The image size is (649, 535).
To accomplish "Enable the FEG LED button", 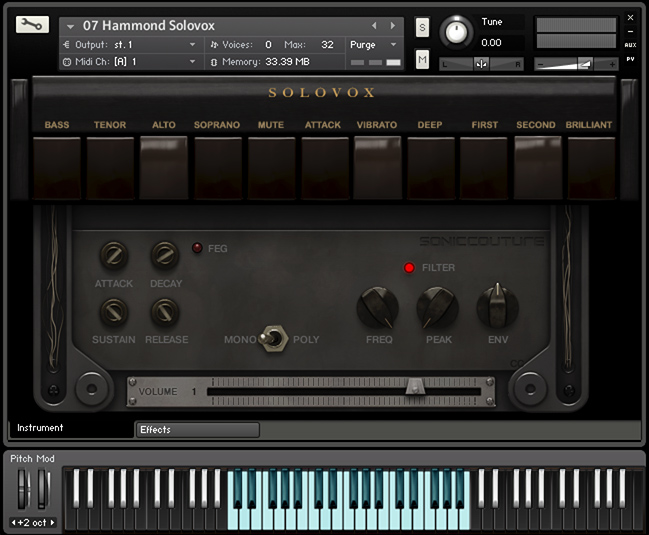I will (x=197, y=248).
